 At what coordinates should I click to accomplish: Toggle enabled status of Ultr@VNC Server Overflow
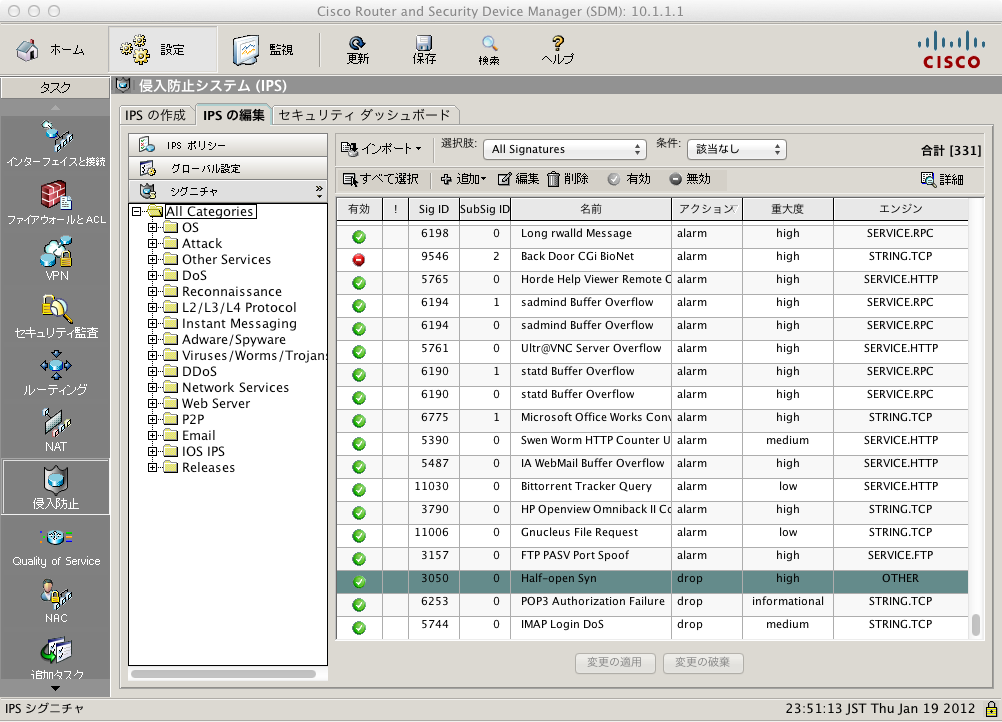[359, 352]
